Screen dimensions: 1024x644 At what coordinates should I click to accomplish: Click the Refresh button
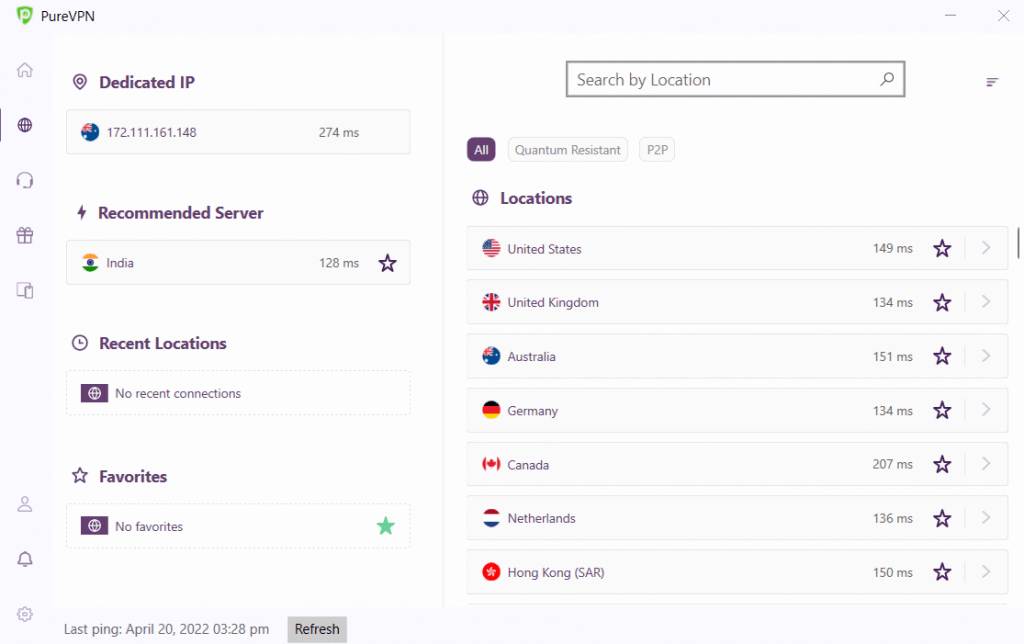pyautogui.click(x=317, y=629)
